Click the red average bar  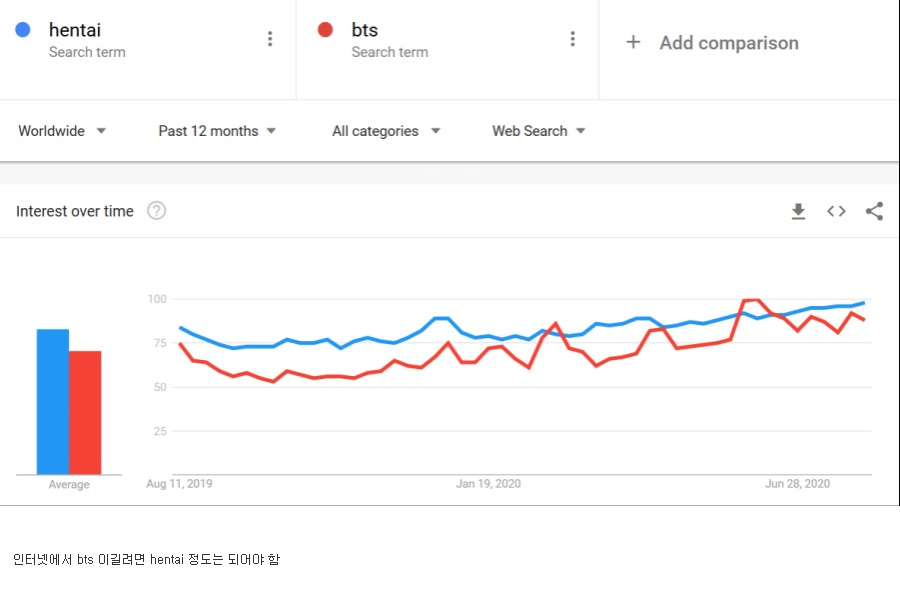[x=85, y=412]
